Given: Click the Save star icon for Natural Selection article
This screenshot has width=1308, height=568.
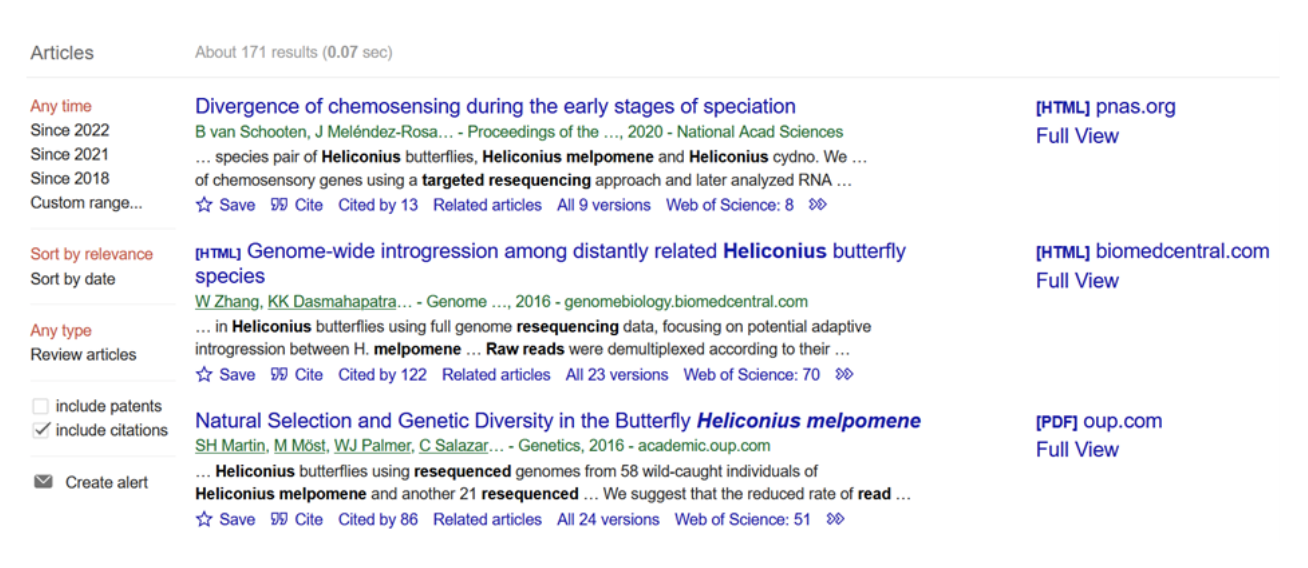Looking at the screenshot, I should click(x=204, y=519).
